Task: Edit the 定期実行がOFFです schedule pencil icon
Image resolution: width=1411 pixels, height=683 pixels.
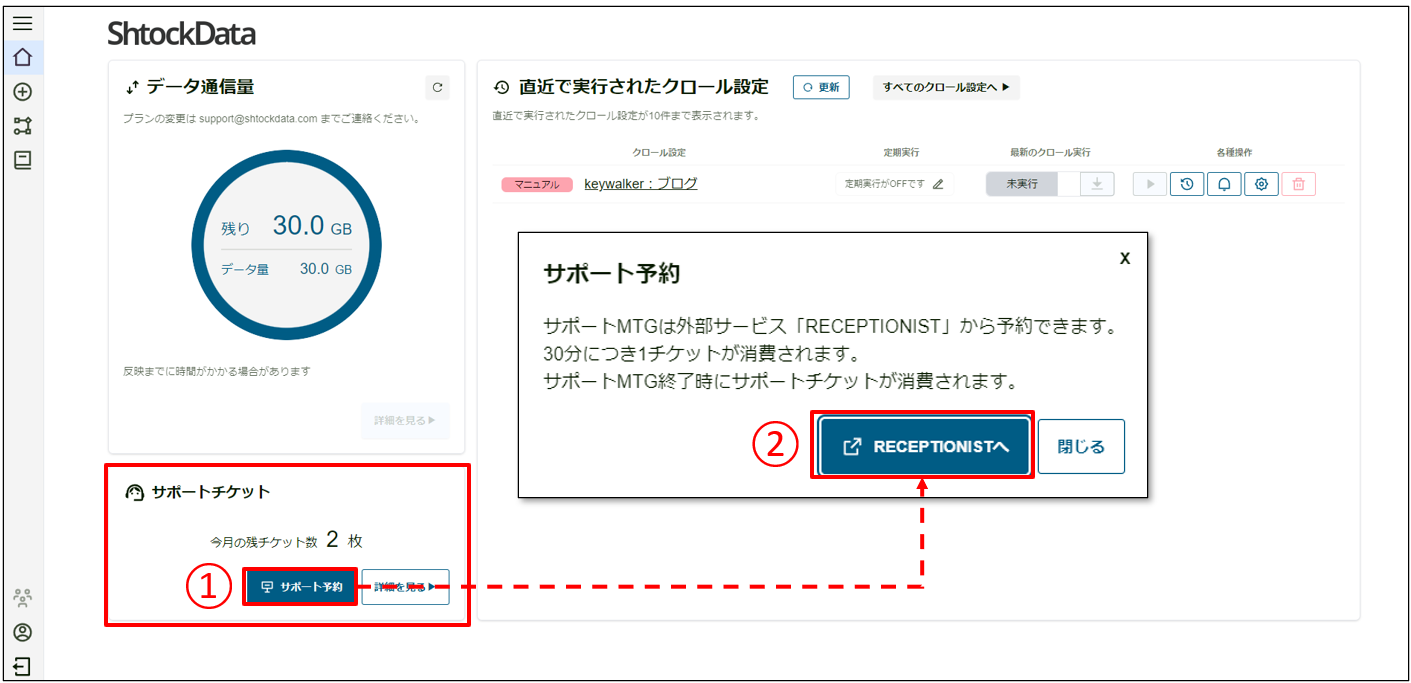Action: click(x=938, y=184)
